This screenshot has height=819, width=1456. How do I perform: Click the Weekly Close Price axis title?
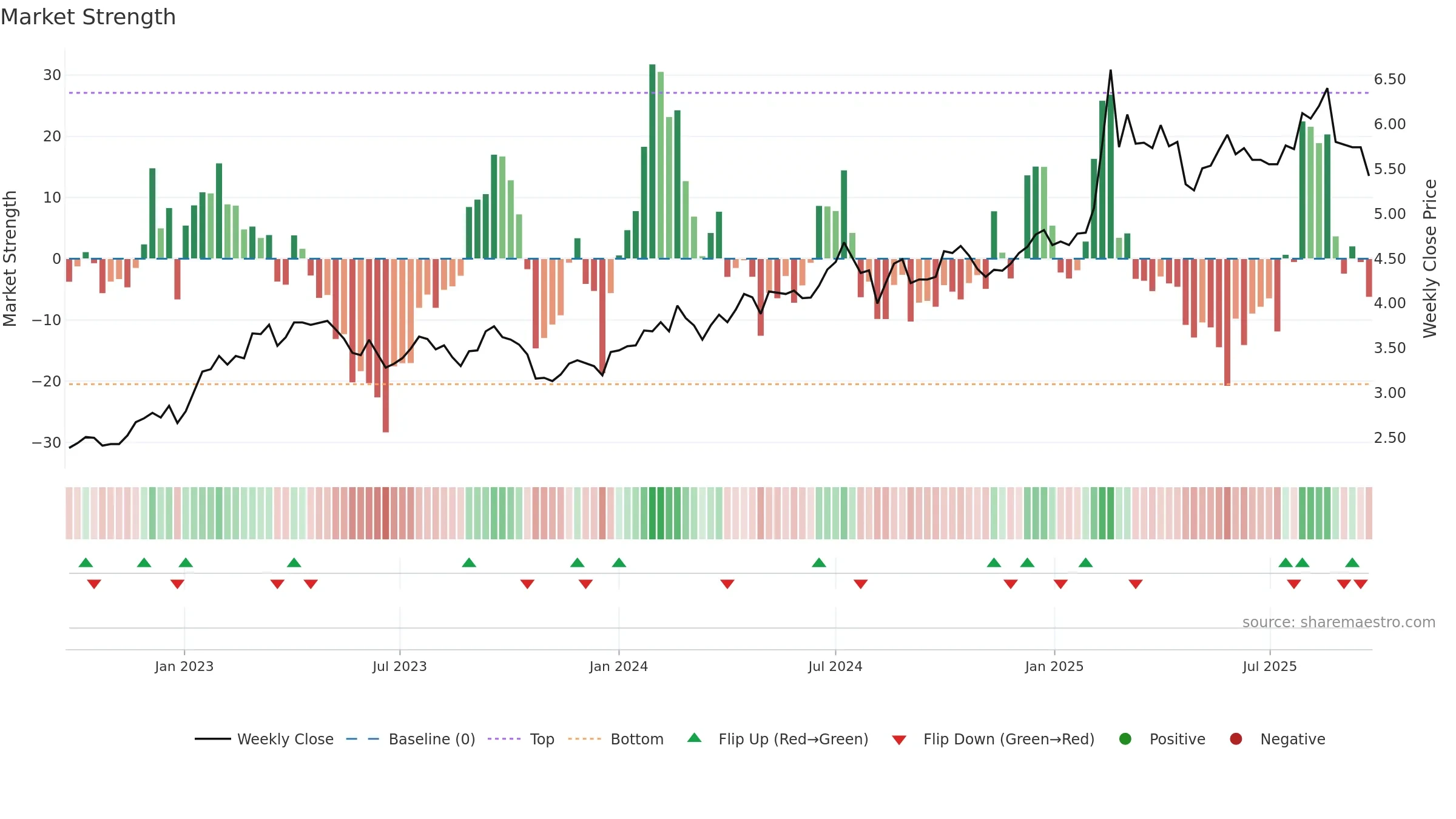(1431, 258)
